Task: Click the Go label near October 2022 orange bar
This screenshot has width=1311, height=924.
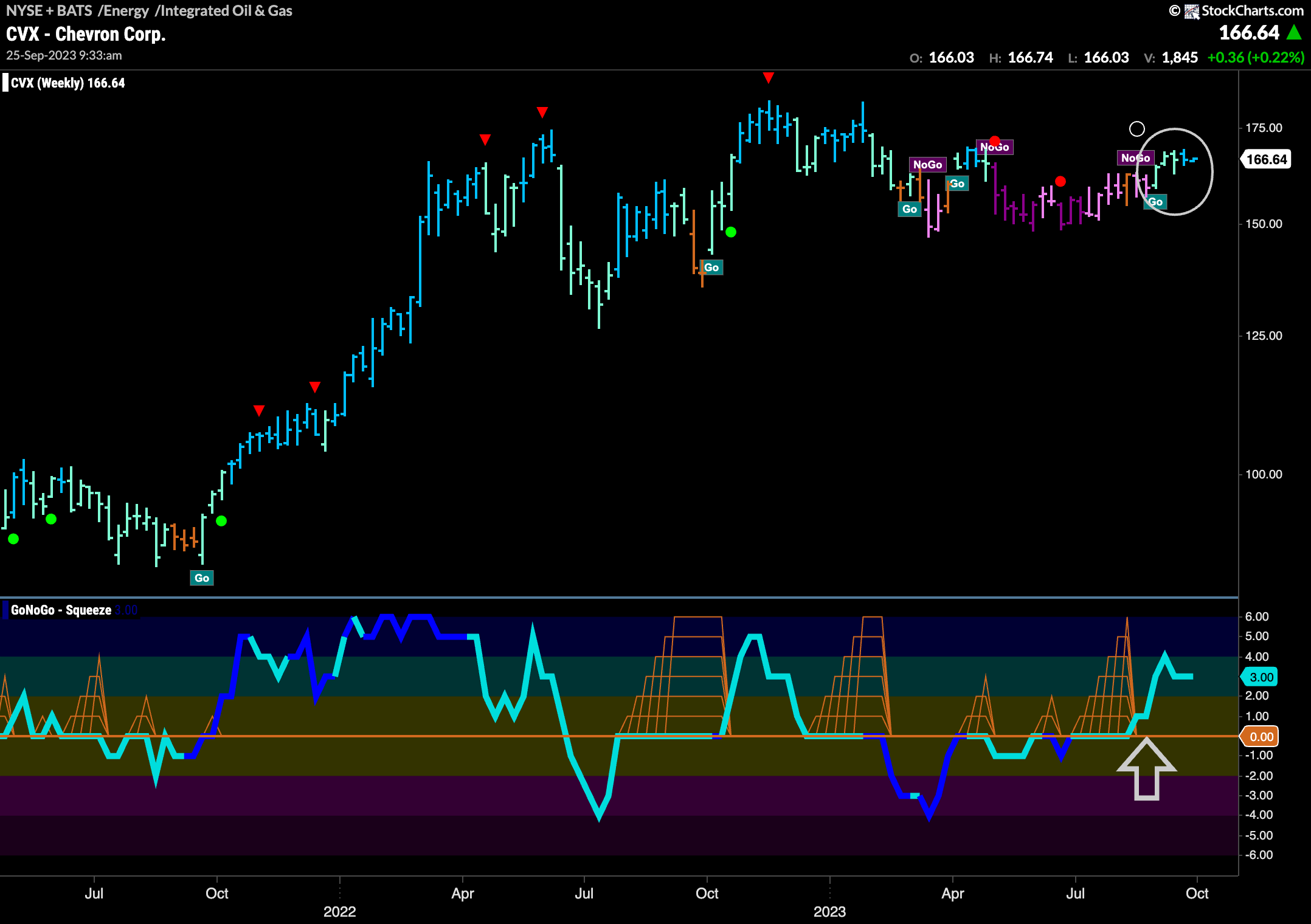Action: [711, 267]
